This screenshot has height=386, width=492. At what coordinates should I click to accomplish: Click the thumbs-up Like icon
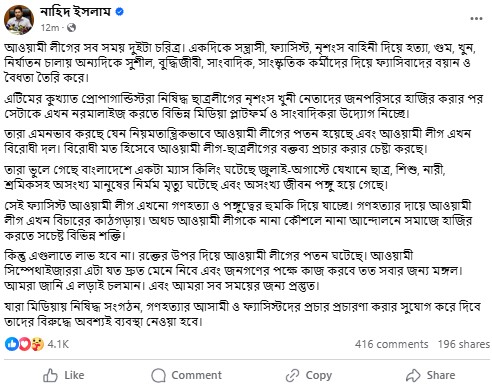pos(50,375)
